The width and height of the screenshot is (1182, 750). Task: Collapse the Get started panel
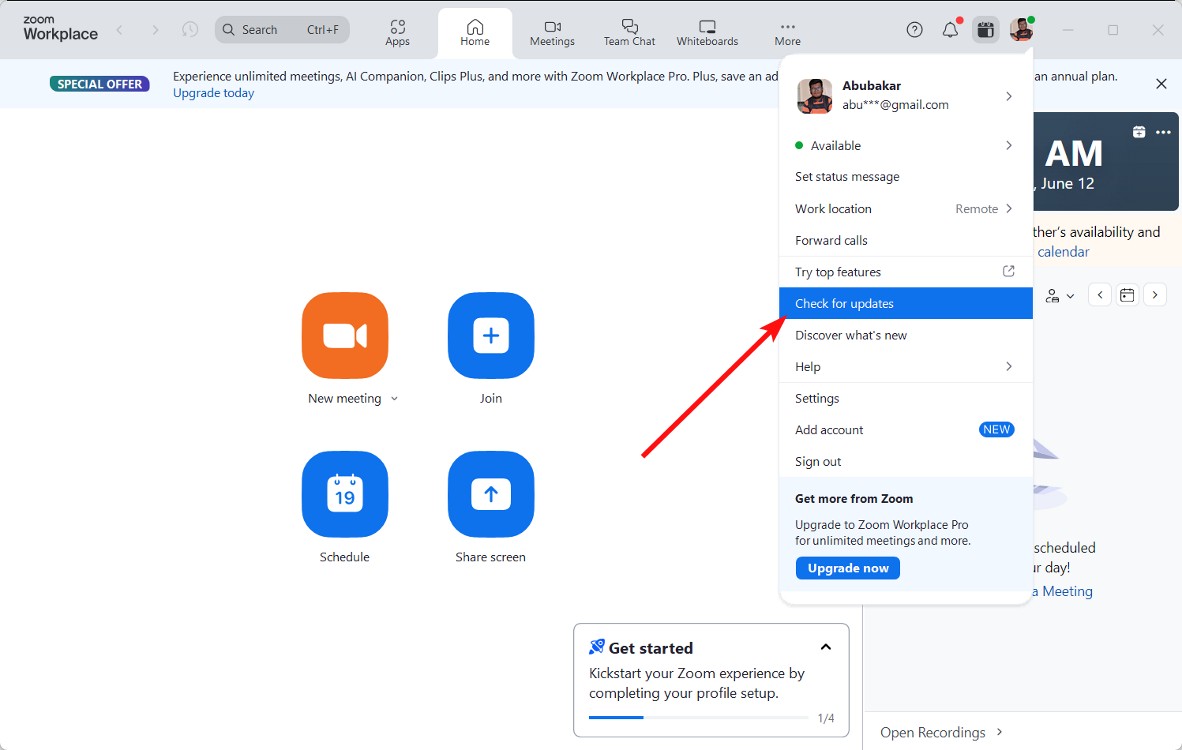point(826,647)
